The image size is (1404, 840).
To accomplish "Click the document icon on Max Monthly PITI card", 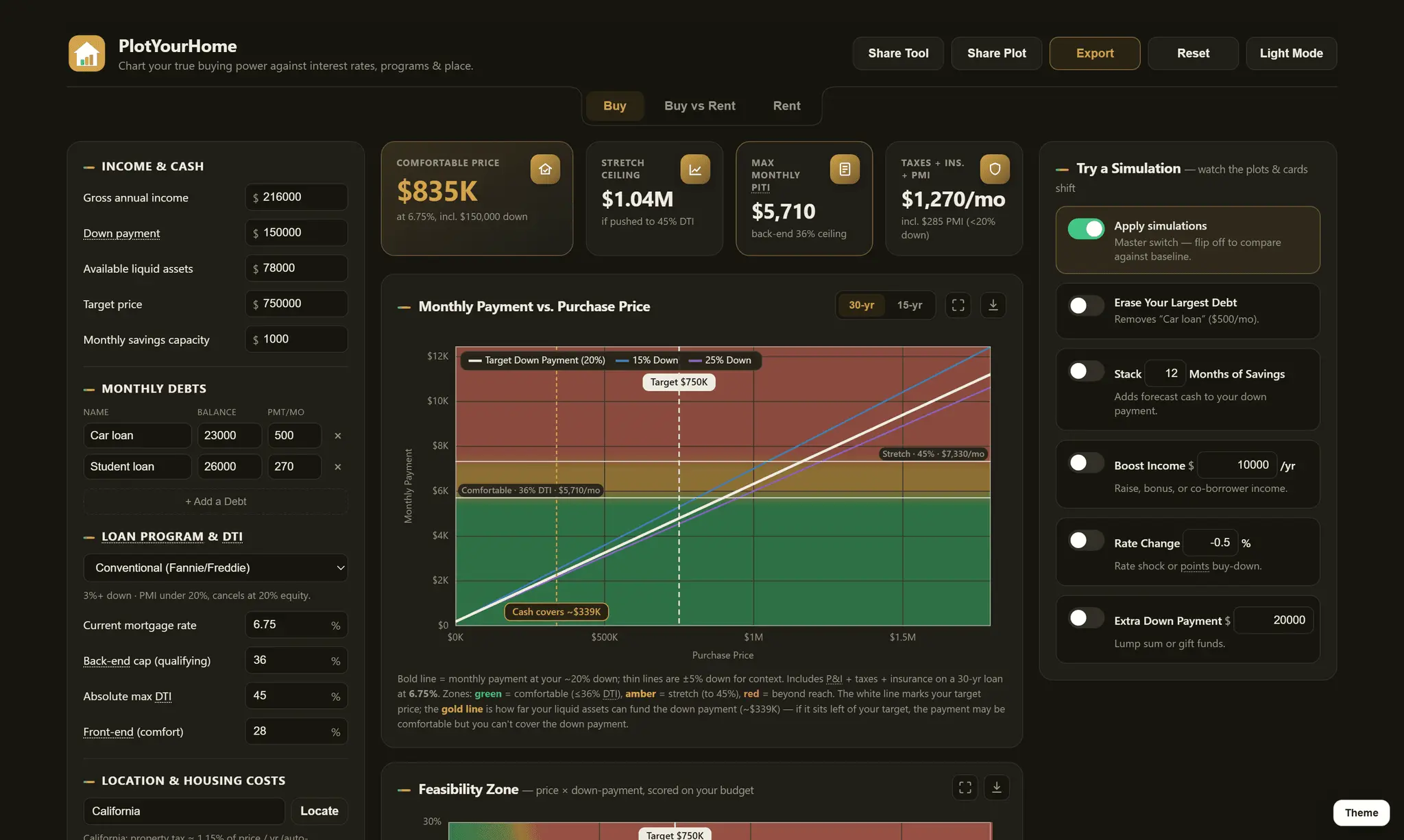I will [845, 169].
